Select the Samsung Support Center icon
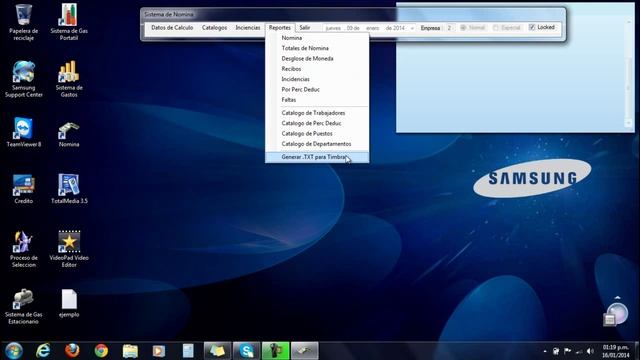640x360 pixels. (x=23, y=78)
